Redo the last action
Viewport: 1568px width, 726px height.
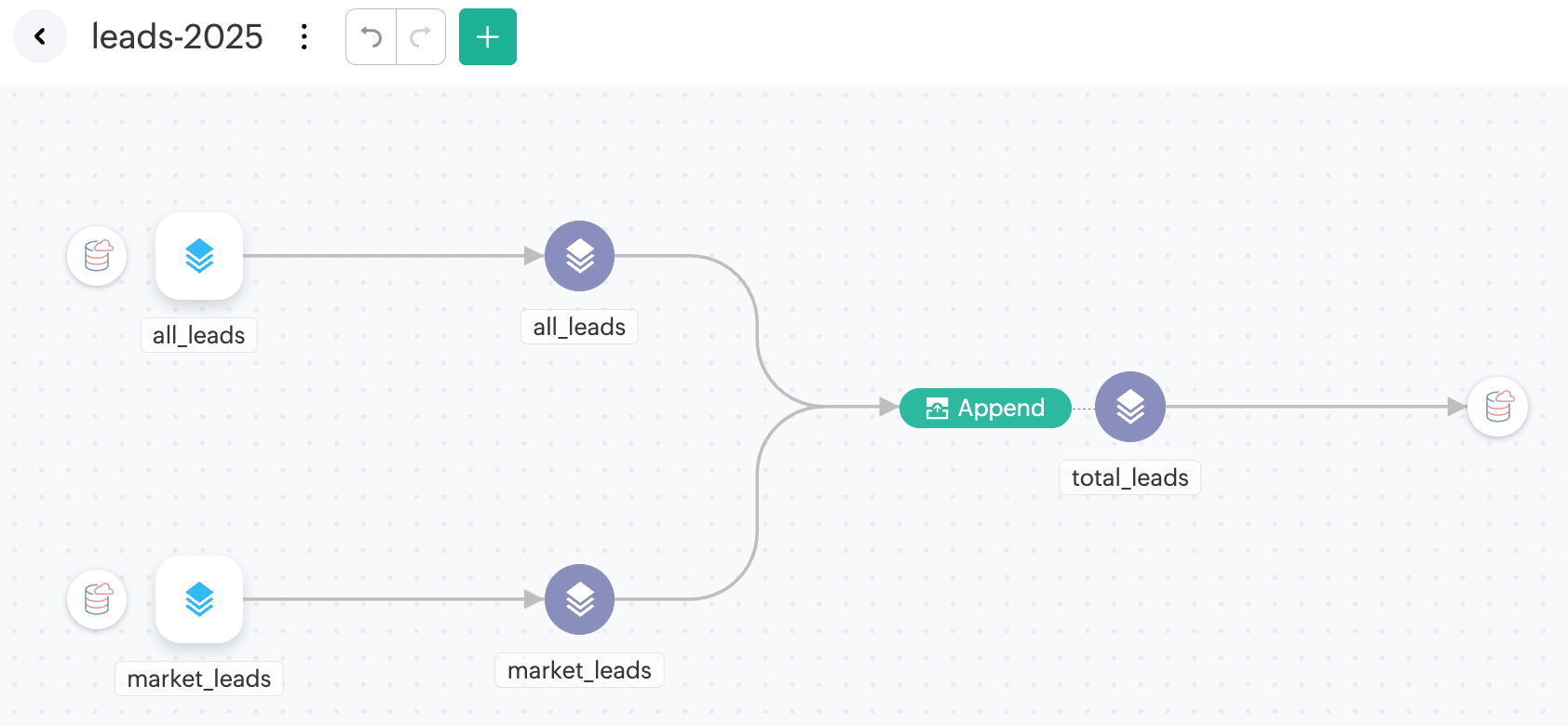pyautogui.click(x=421, y=37)
